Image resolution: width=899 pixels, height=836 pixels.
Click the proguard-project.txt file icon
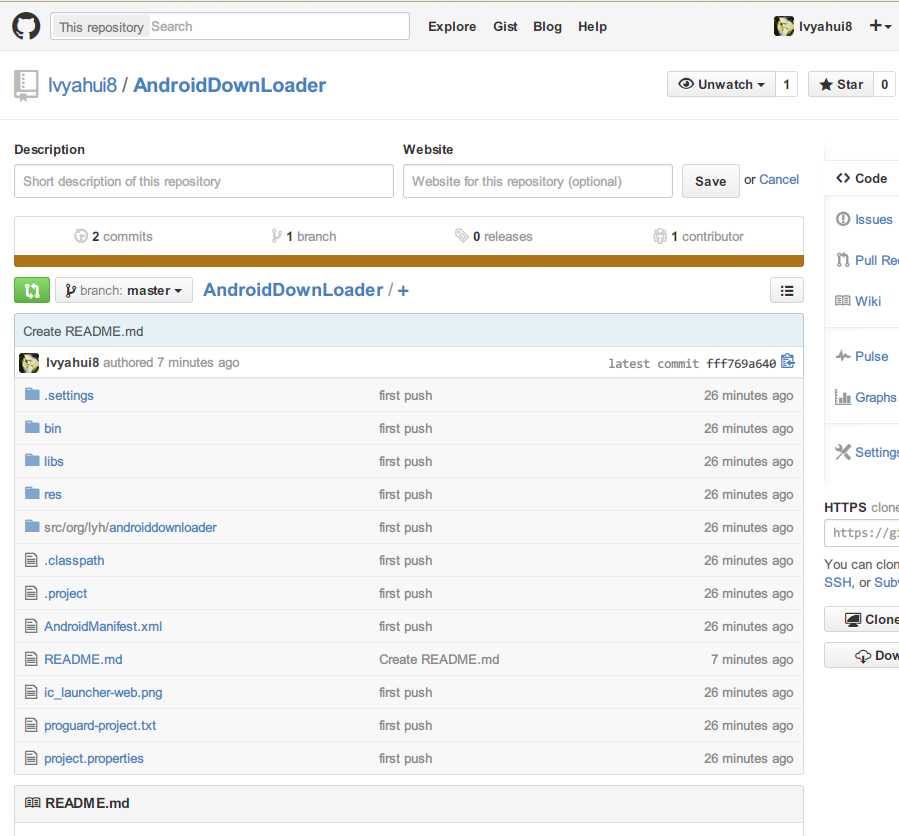(x=32, y=725)
